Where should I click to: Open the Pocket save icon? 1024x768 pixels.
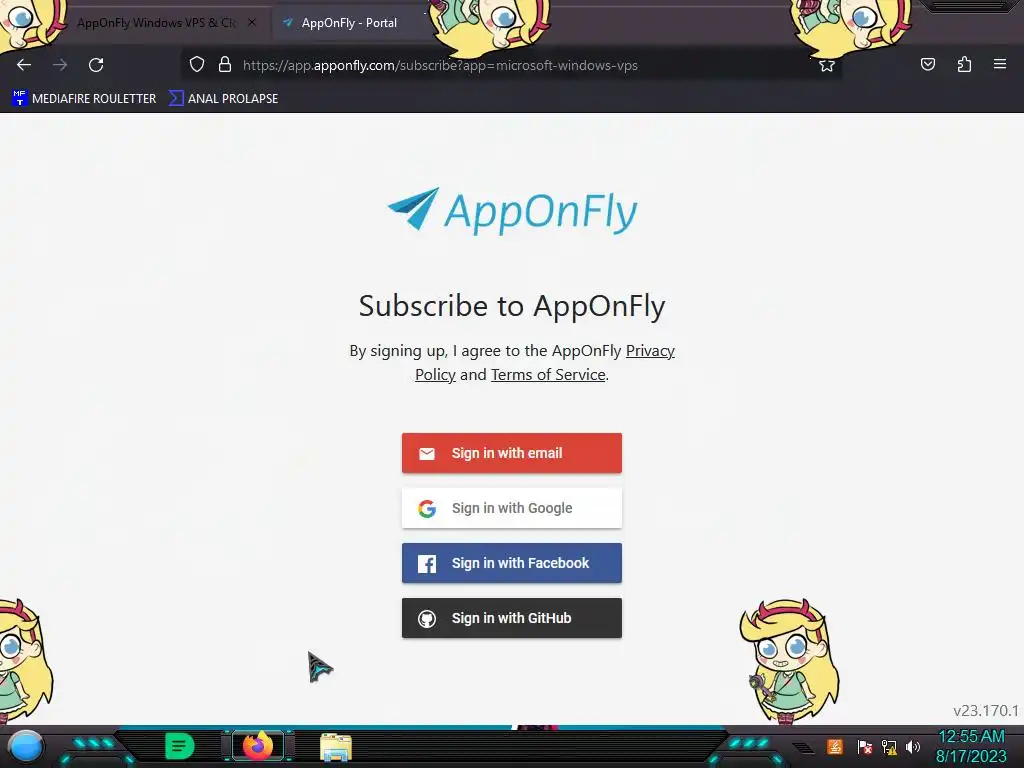927,64
